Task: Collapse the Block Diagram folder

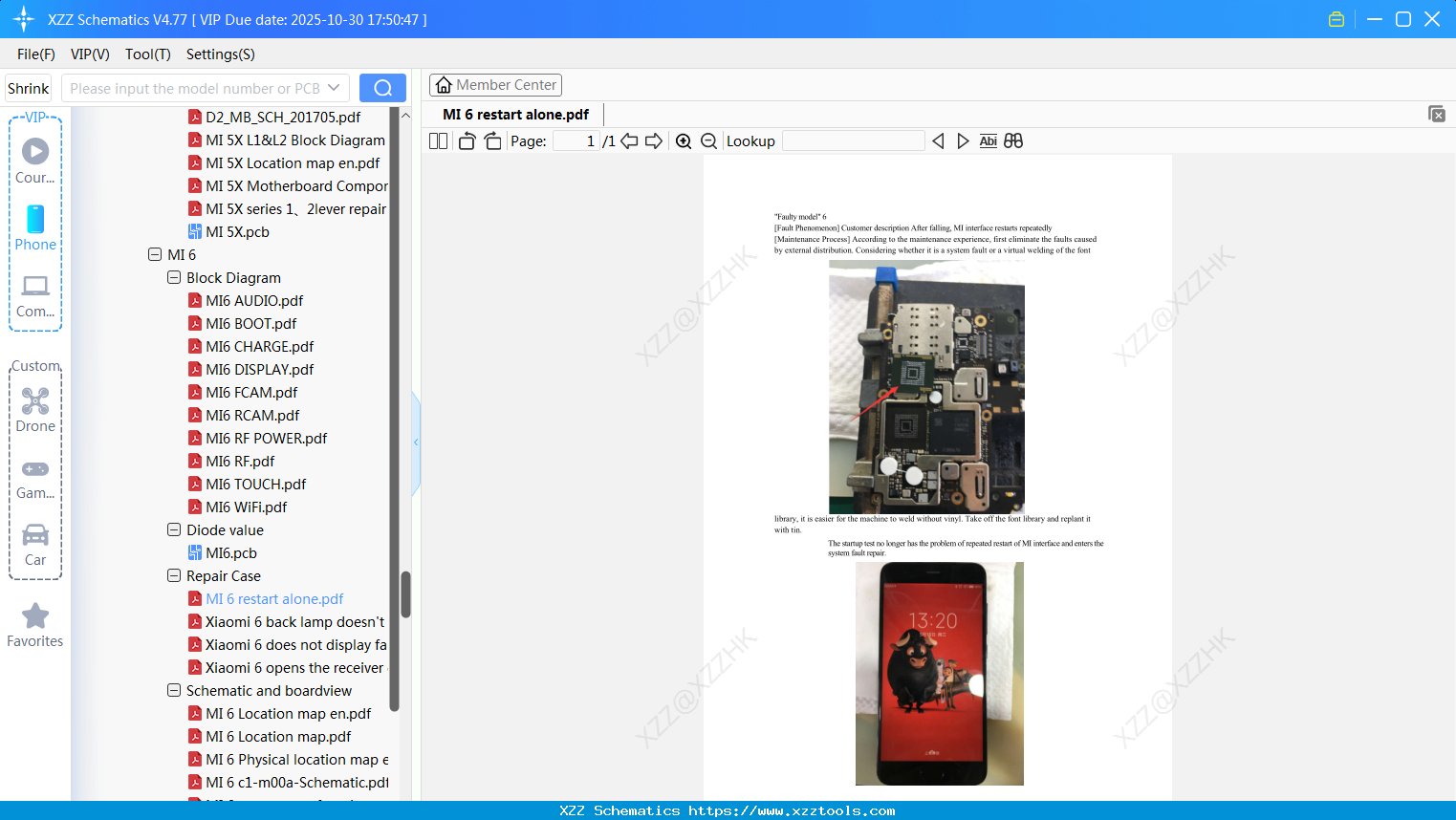Action: [x=174, y=277]
